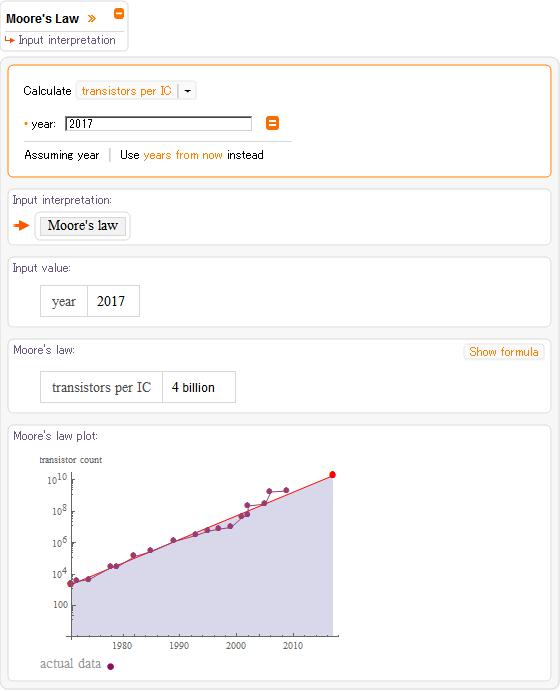Viewport: 560px width, 691px height.
Task: Click the orange arrow beside Moore's law interpretation
Action: [21, 226]
